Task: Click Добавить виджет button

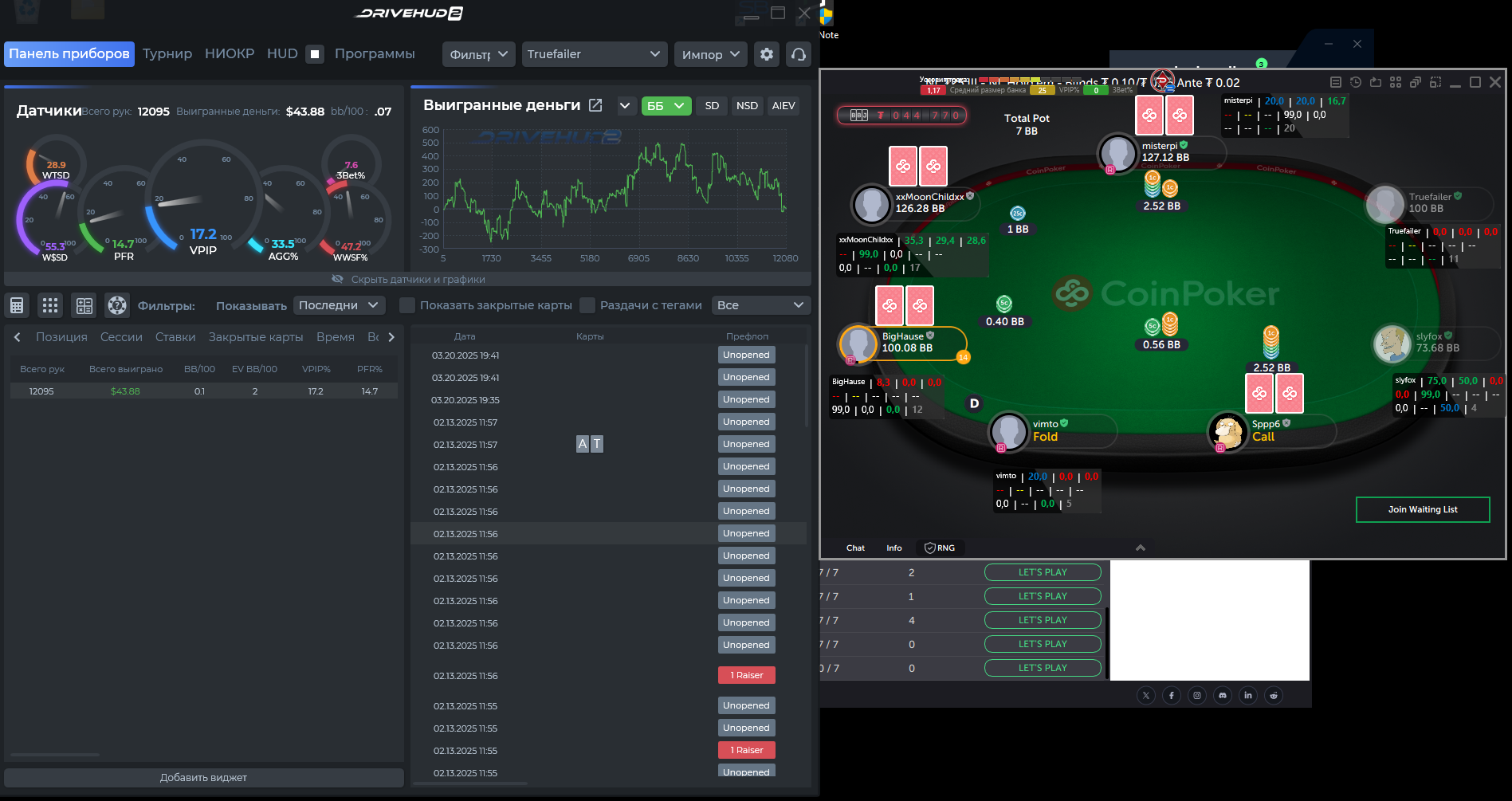Action: pyautogui.click(x=203, y=777)
